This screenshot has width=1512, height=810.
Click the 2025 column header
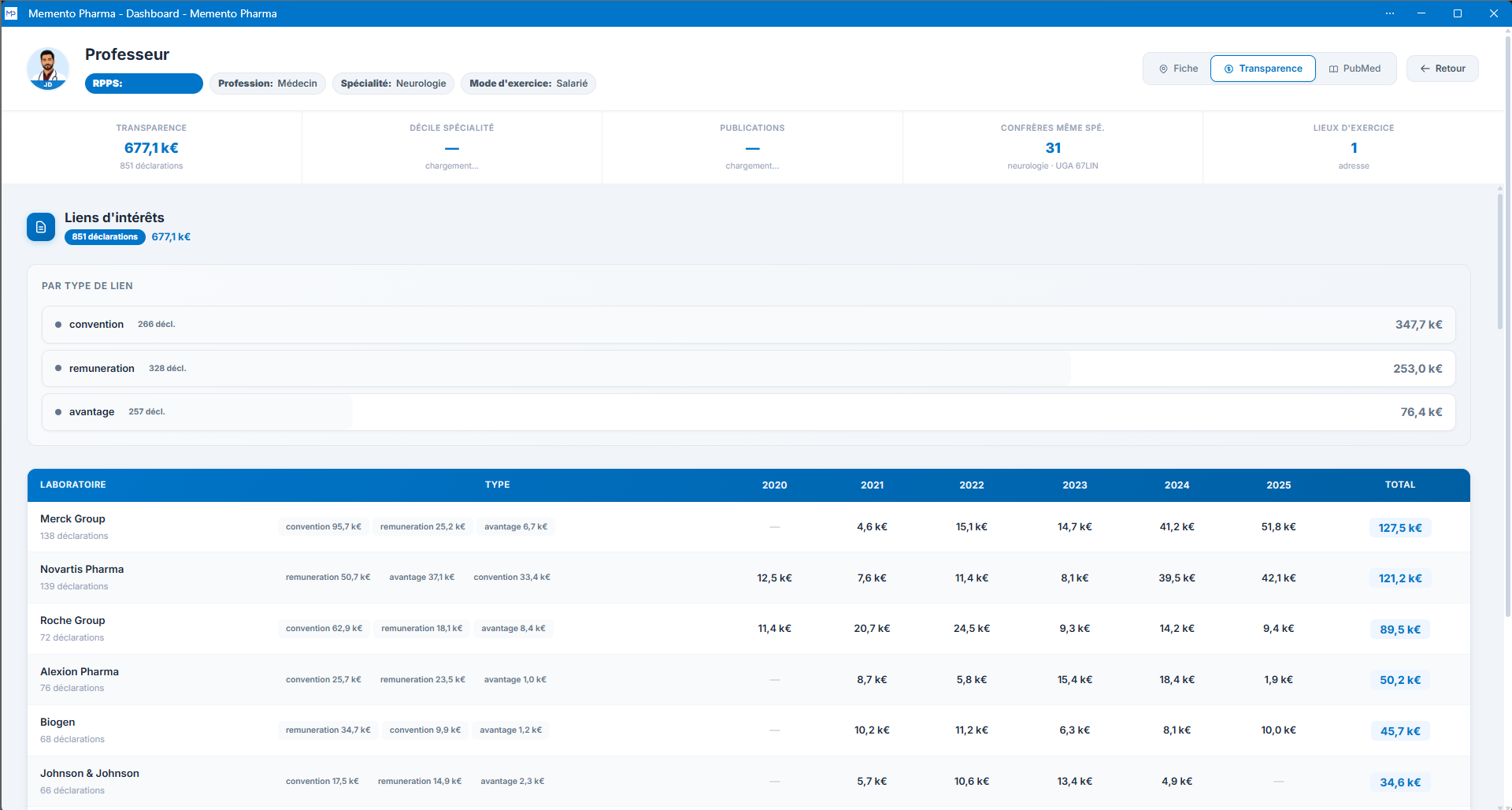(1279, 485)
